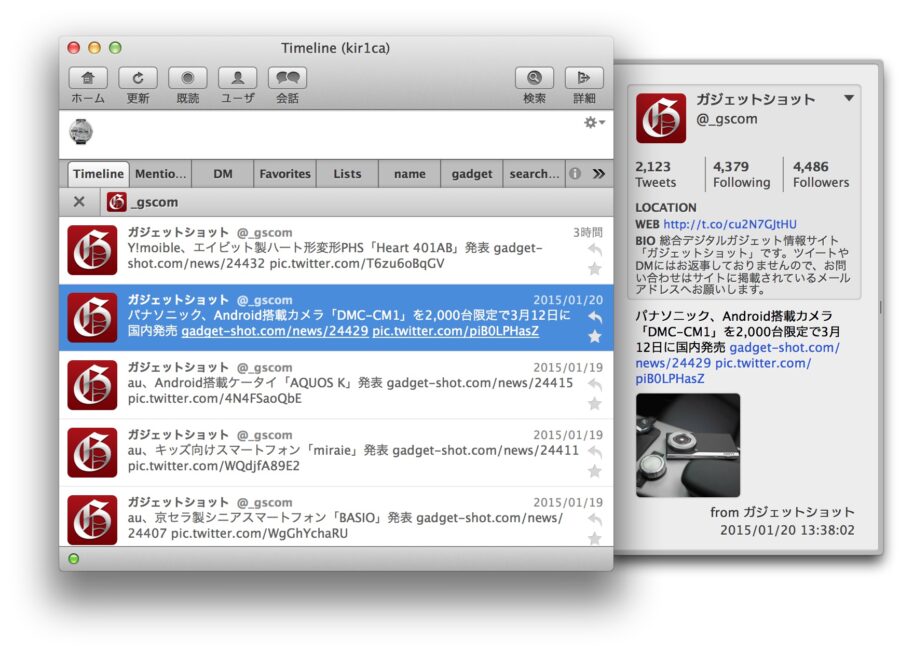Click avatar of Heart 401AB tweet
This screenshot has width=900, height=653.
tap(92, 250)
